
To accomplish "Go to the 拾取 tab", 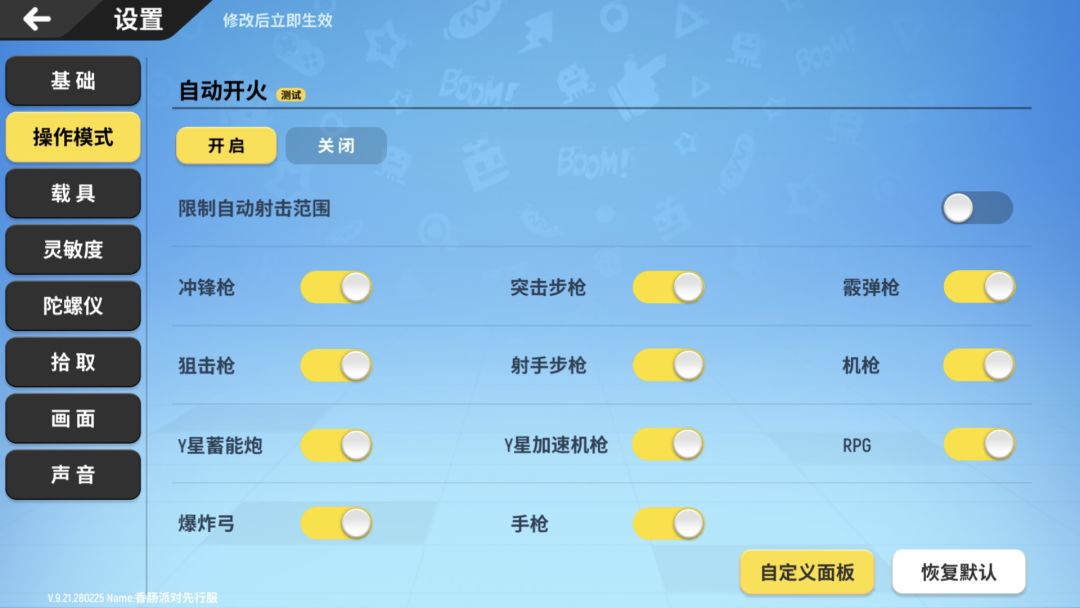I will [x=73, y=362].
